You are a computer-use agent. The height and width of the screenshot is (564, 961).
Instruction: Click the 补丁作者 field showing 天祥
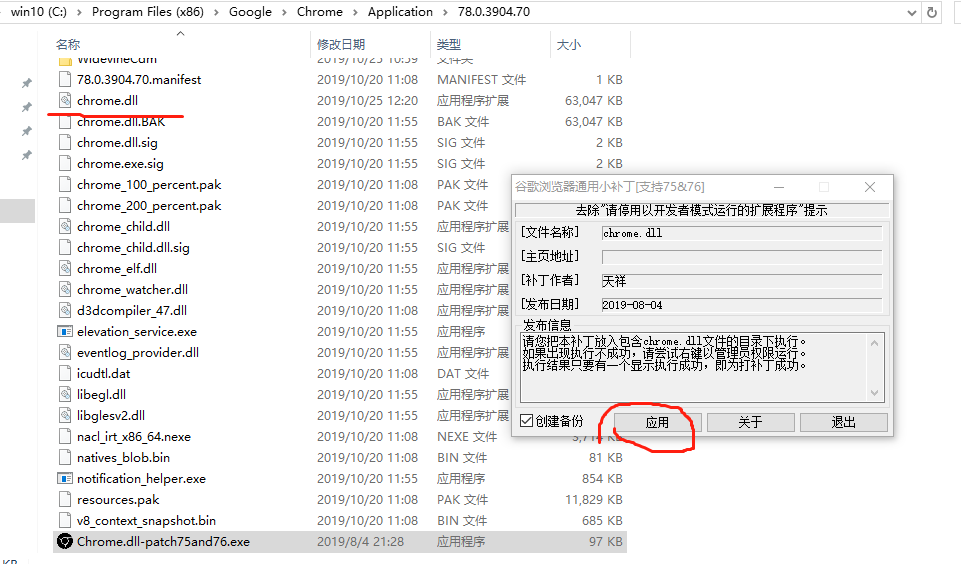point(742,281)
